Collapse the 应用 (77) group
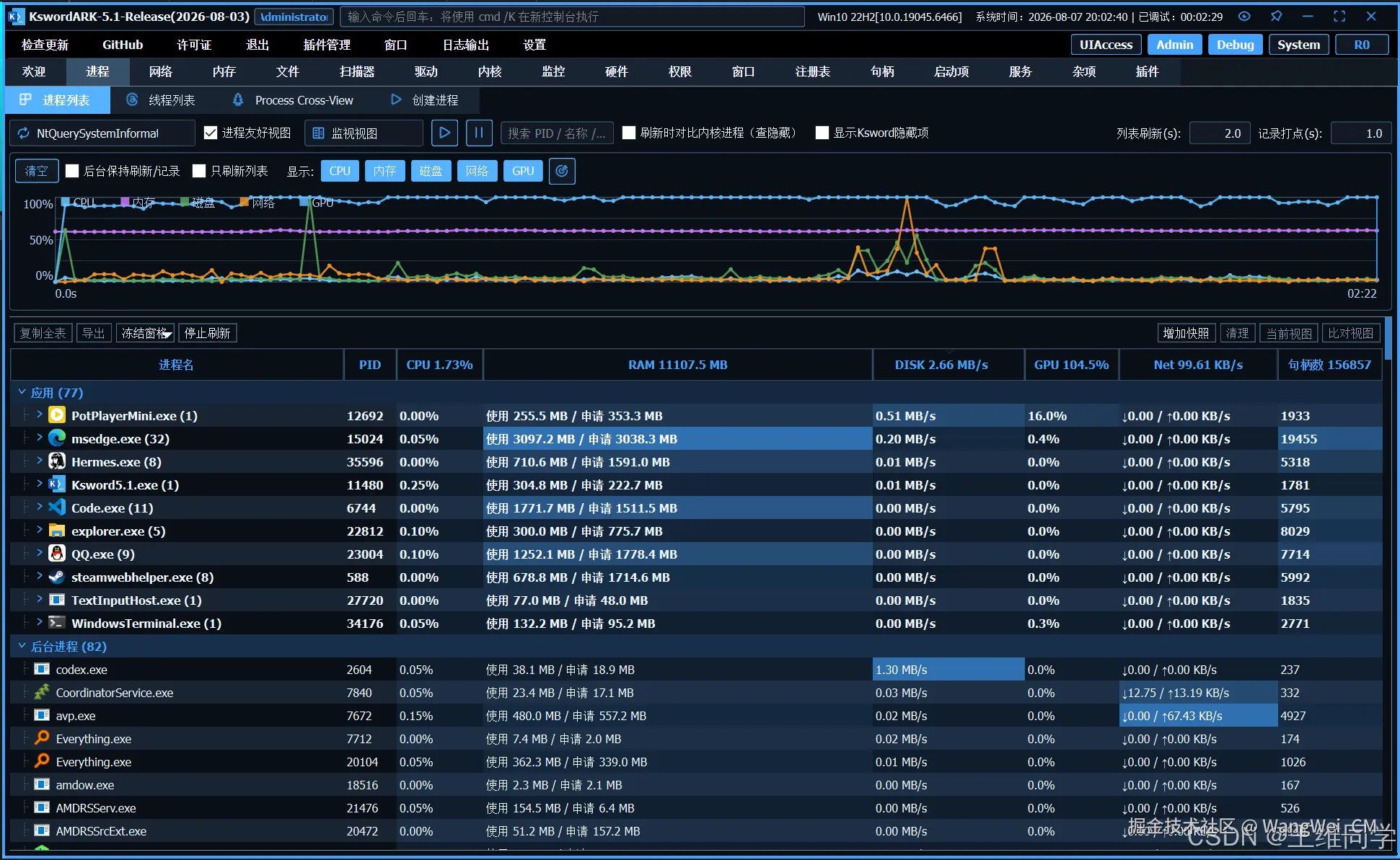 click(22, 392)
